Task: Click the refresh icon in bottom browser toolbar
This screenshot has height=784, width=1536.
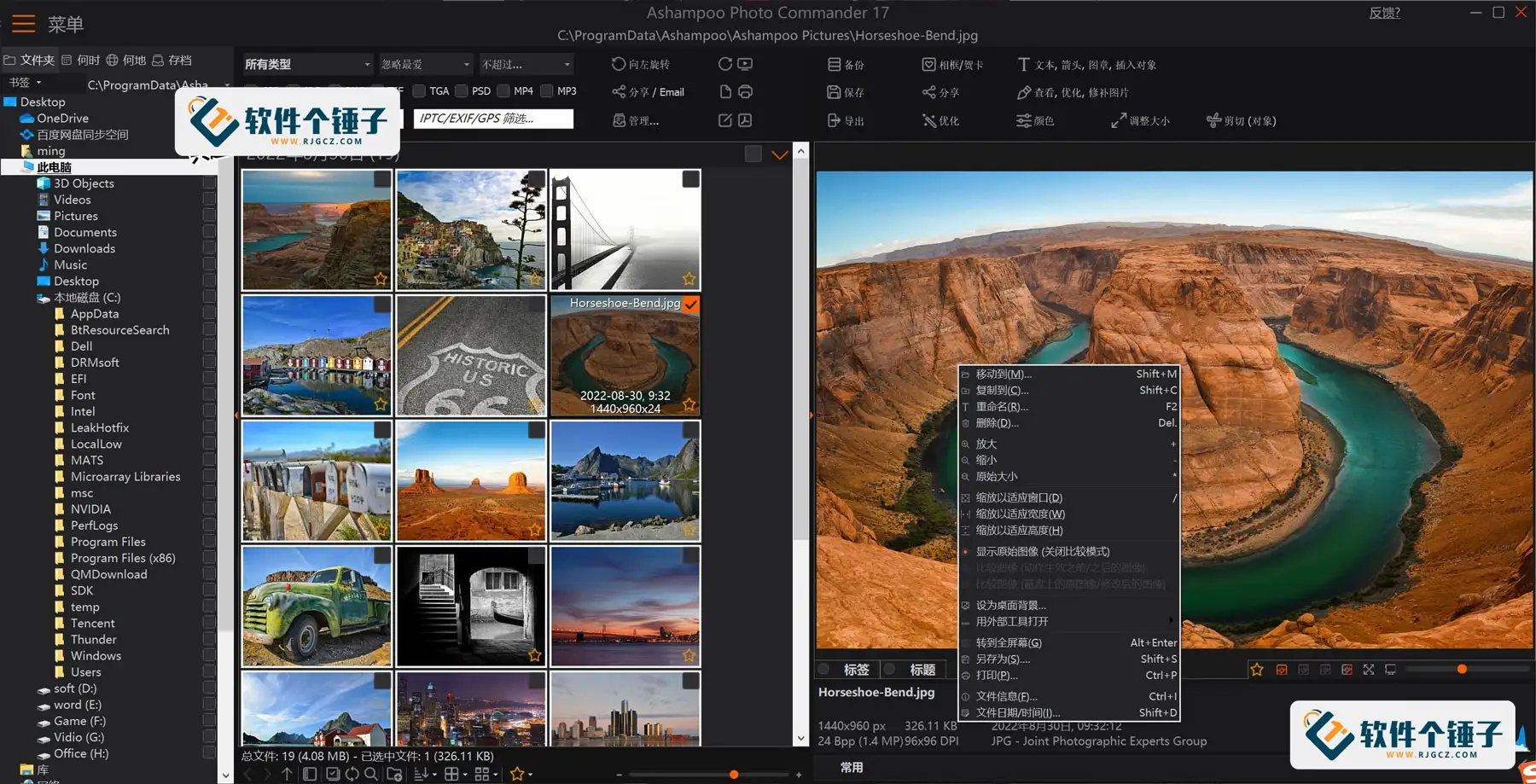Action: [352, 774]
